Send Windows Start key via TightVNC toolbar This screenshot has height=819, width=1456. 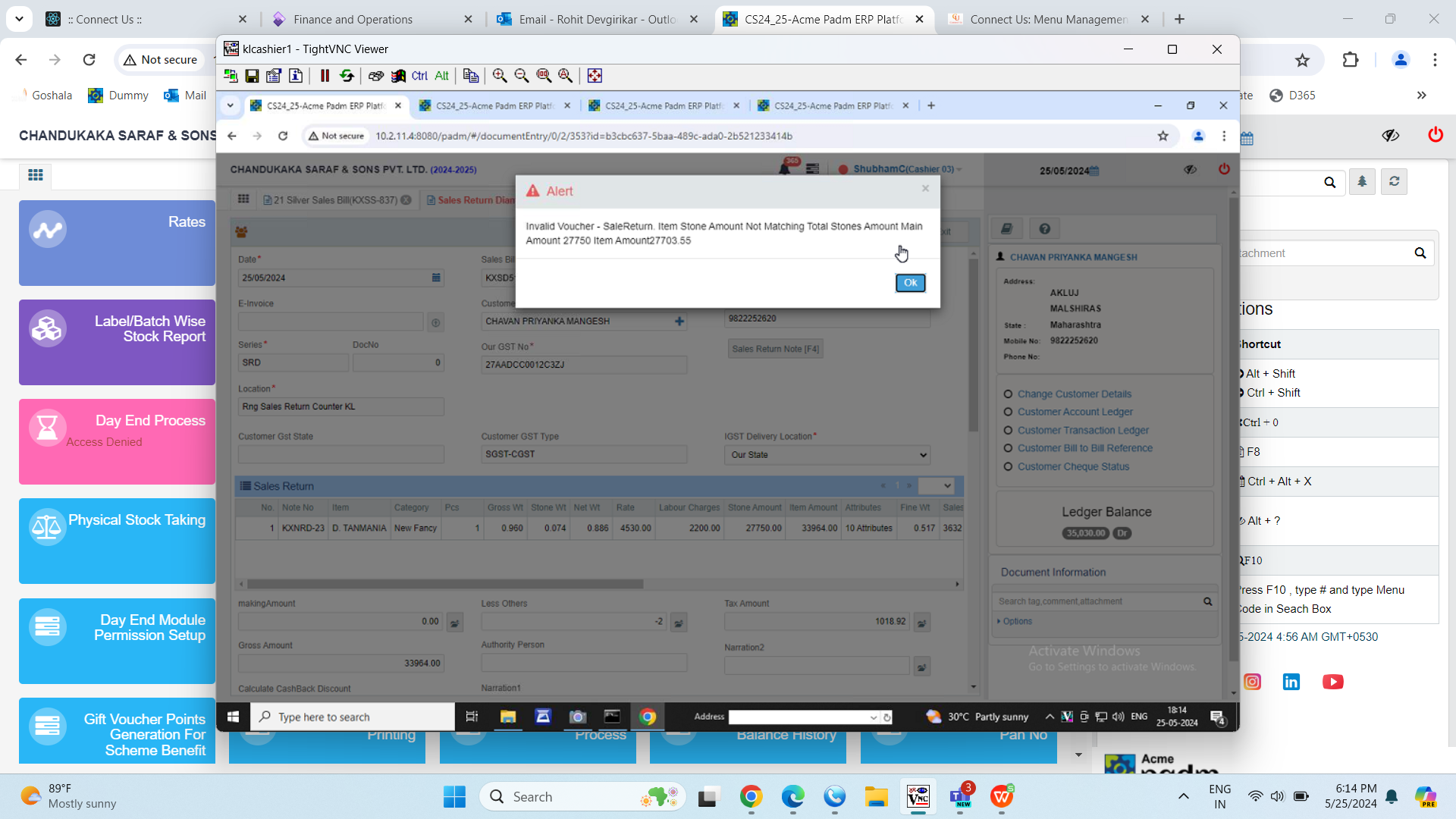[x=398, y=76]
